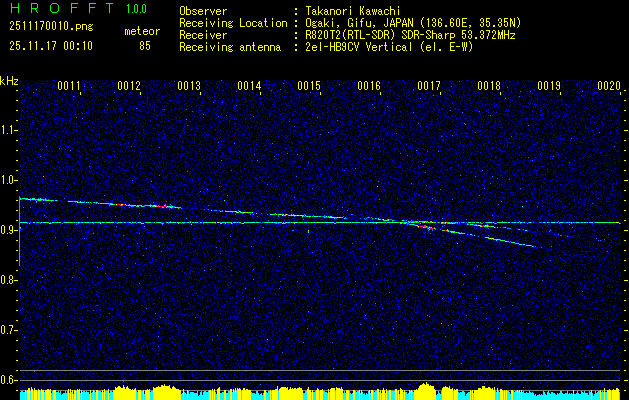Click the red echo peak near 0013
The image size is (629, 400).
tap(166, 206)
